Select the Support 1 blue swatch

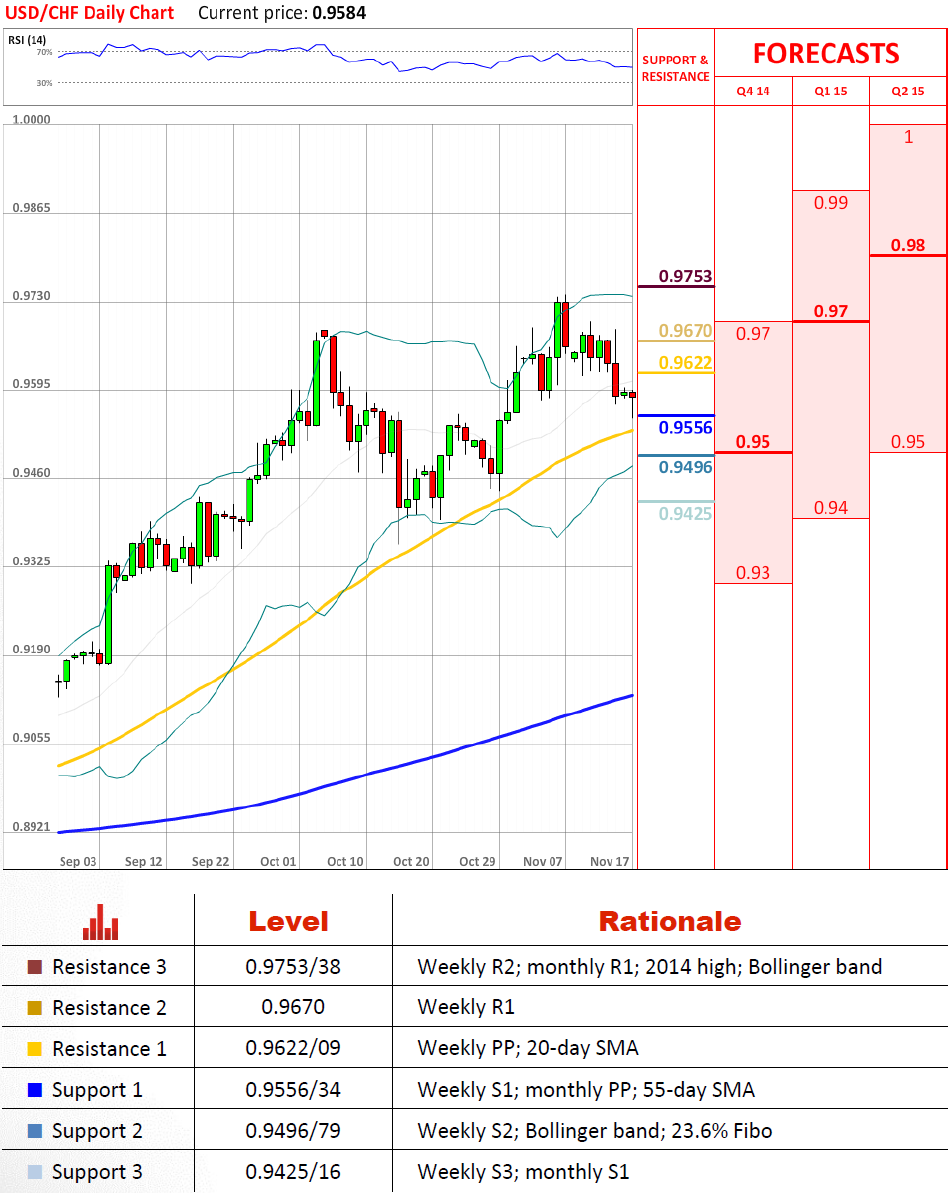[34, 1090]
